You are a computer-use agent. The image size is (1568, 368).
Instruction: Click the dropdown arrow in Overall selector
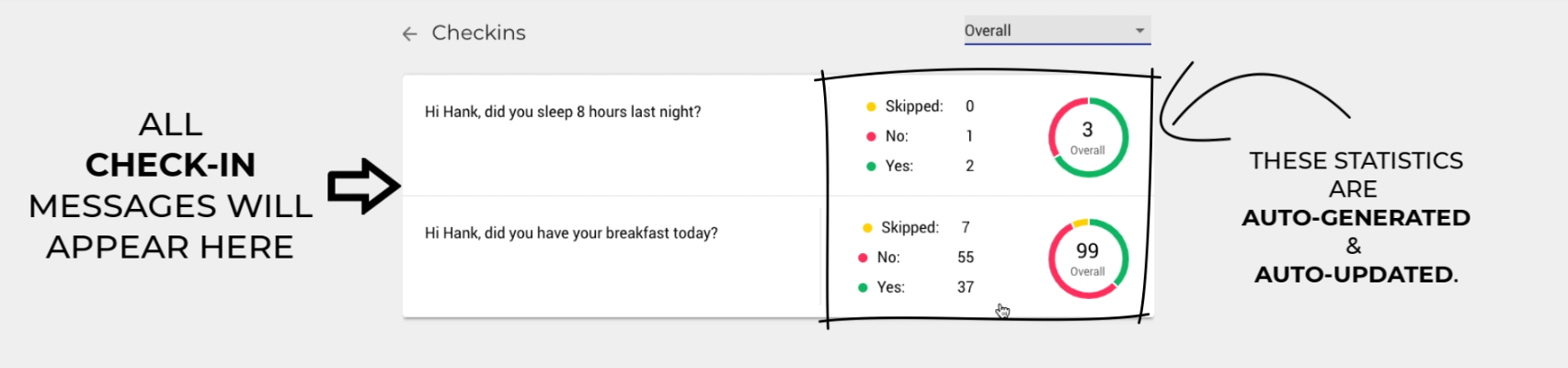point(1139,30)
